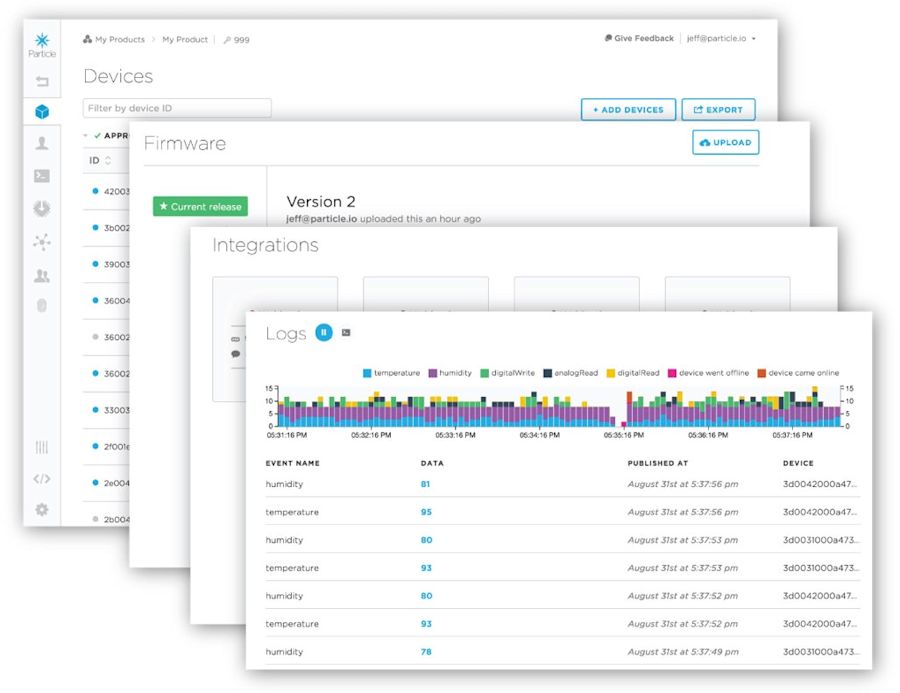Image resolution: width=900 pixels, height=693 pixels.
Task: Click the 05:35:16 PM chart axis label
Action: [x=624, y=435]
